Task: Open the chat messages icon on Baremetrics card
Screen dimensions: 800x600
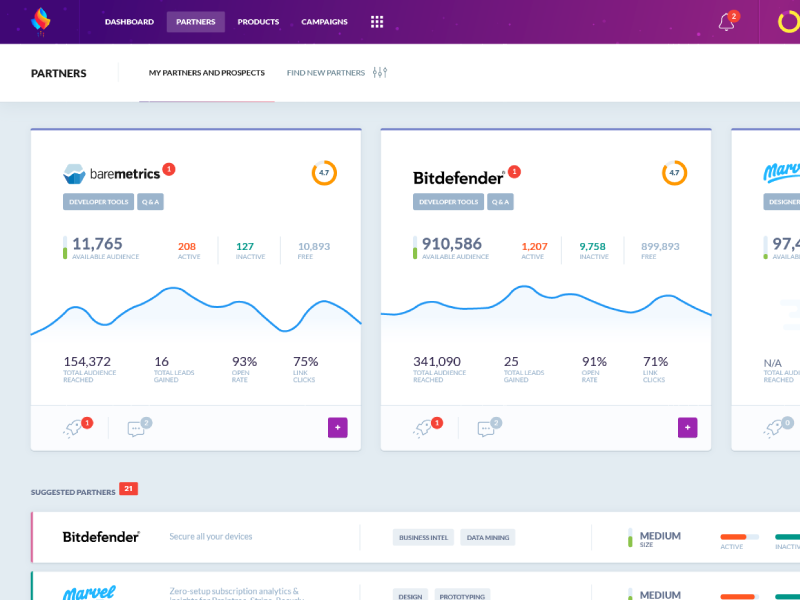Action: coord(136,429)
